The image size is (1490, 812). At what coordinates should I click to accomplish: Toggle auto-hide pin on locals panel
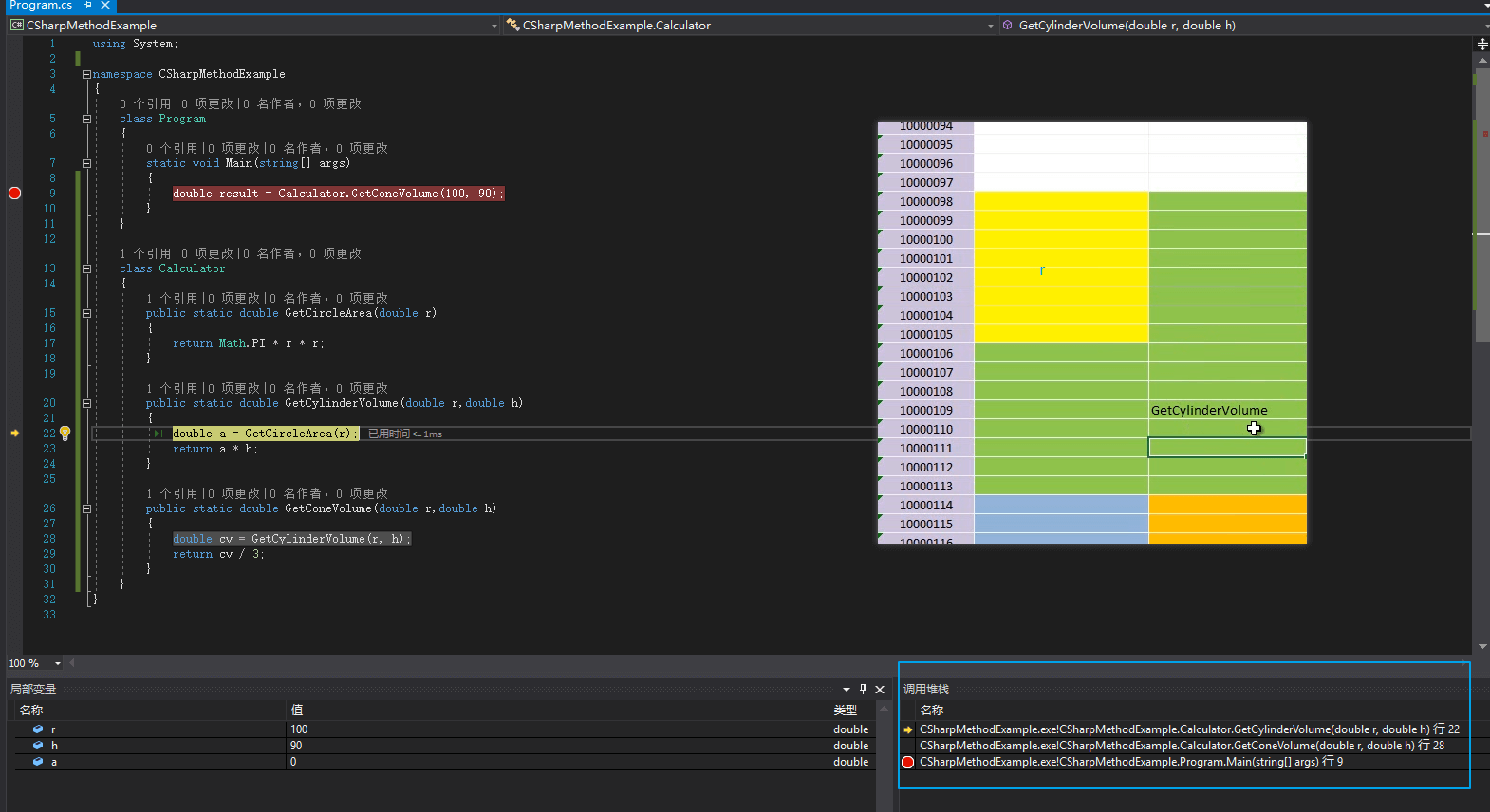coord(863,689)
